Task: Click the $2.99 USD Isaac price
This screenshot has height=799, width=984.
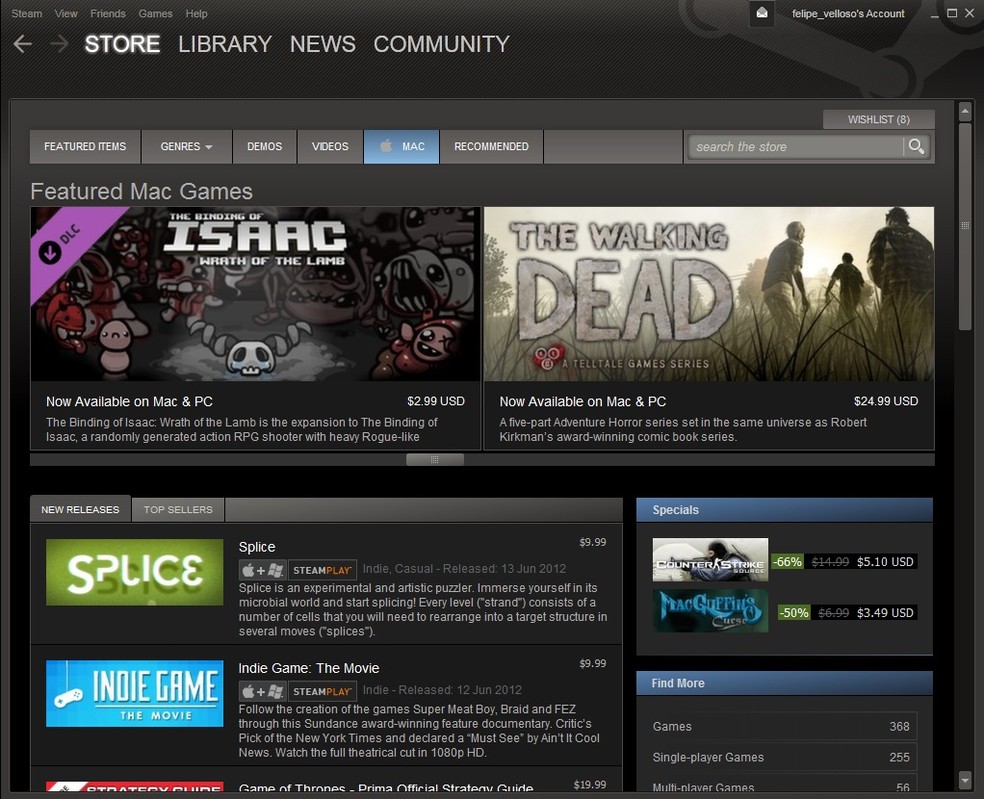Action: click(436, 401)
